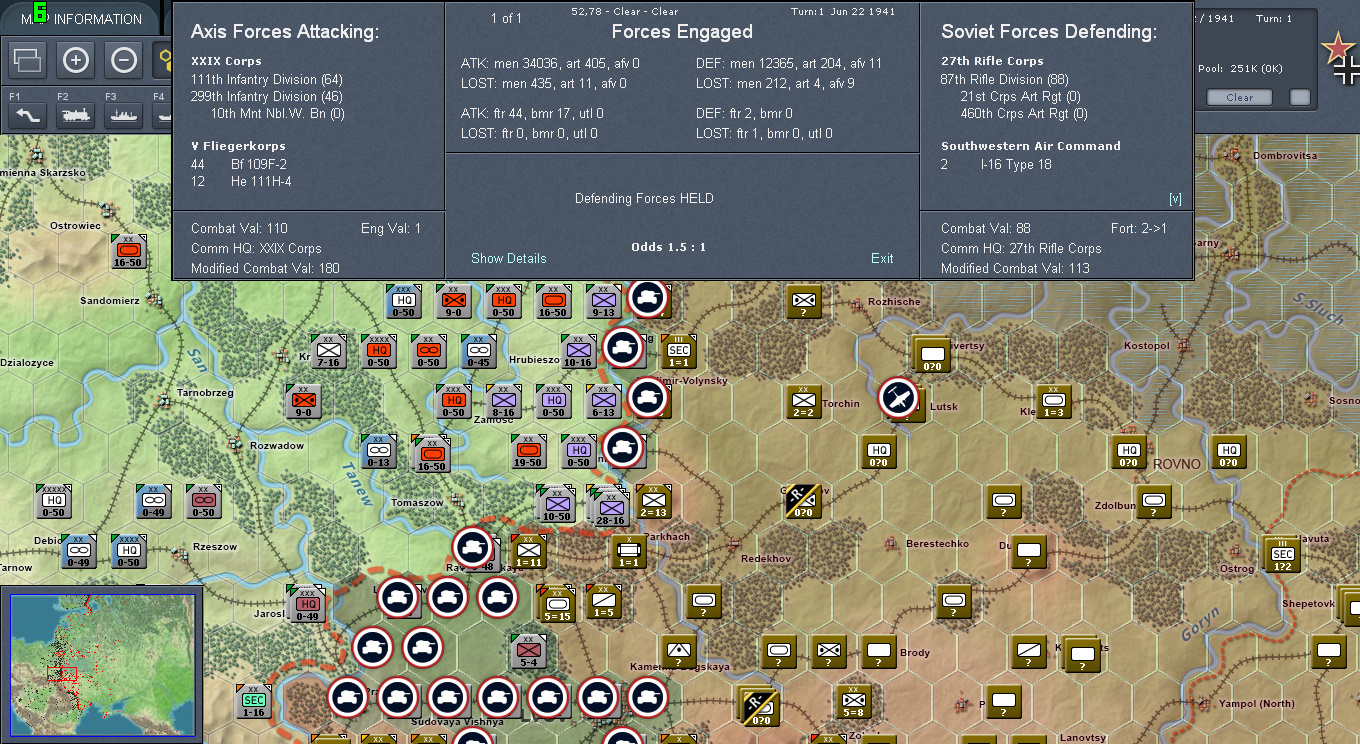Screen dimensions: 1360x744
Task: Click the blank button beside Clear
Action: click(1300, 97)
